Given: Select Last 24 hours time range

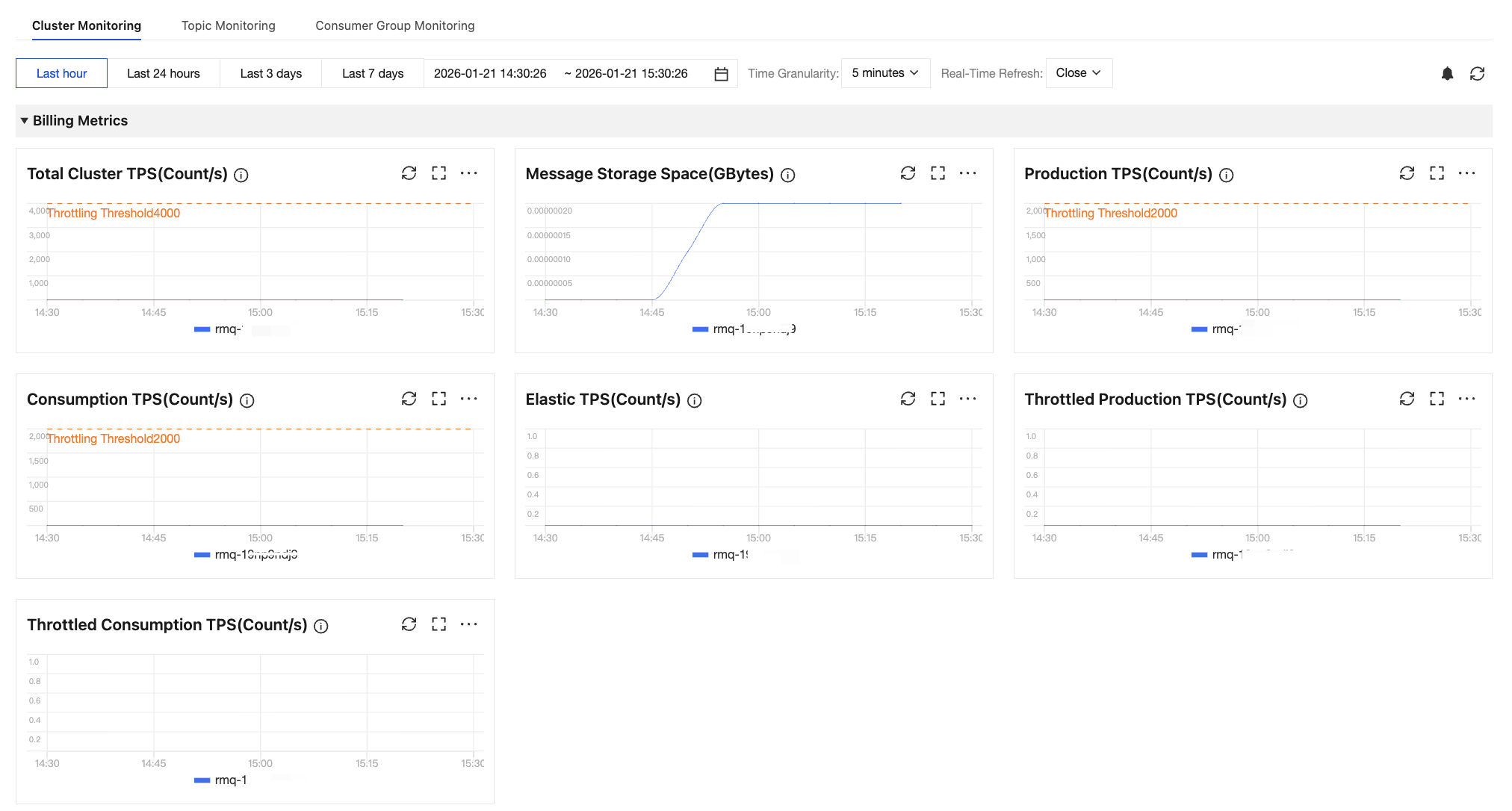Looking at the screenshot, I should pyautogui.click(x=163, y=73).
